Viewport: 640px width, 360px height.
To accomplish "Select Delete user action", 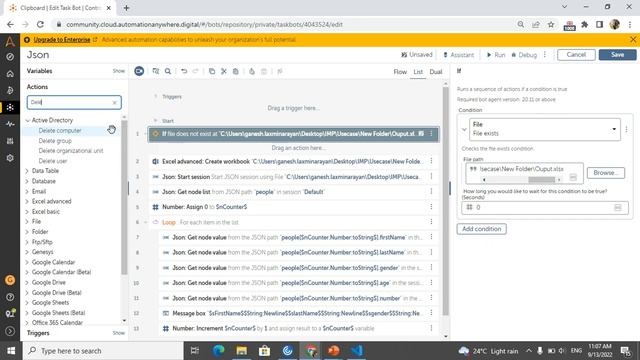I will click(53, 161).
